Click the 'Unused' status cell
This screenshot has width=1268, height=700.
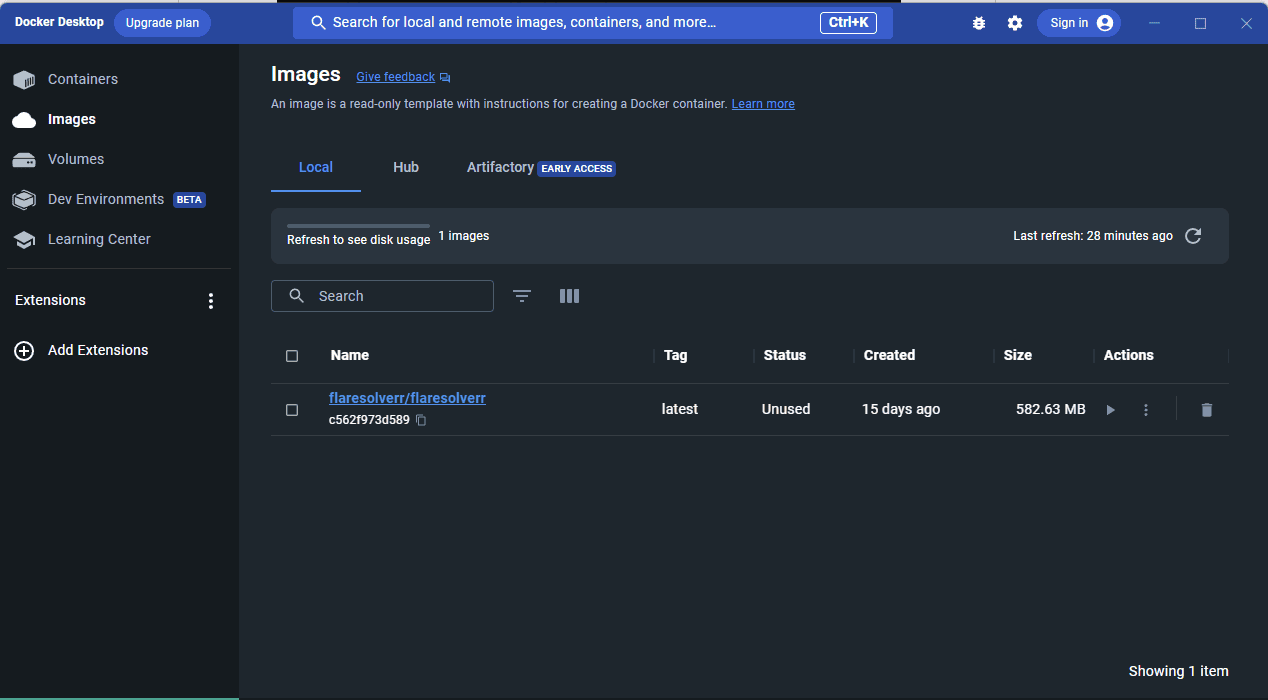click(786, 409)
